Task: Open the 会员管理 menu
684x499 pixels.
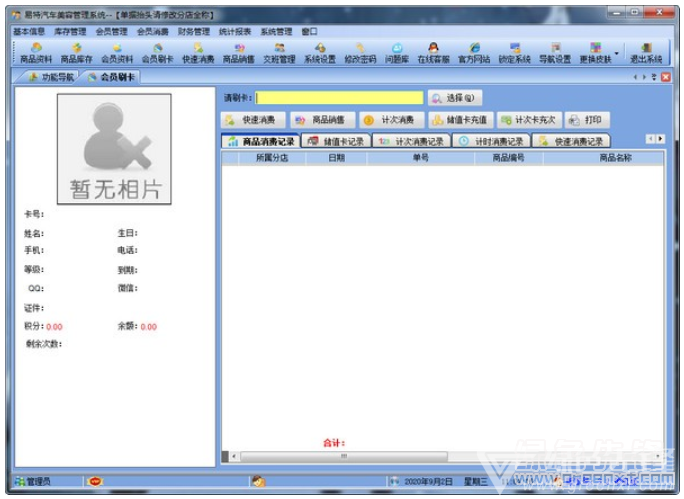Action: tap(111, 31)
